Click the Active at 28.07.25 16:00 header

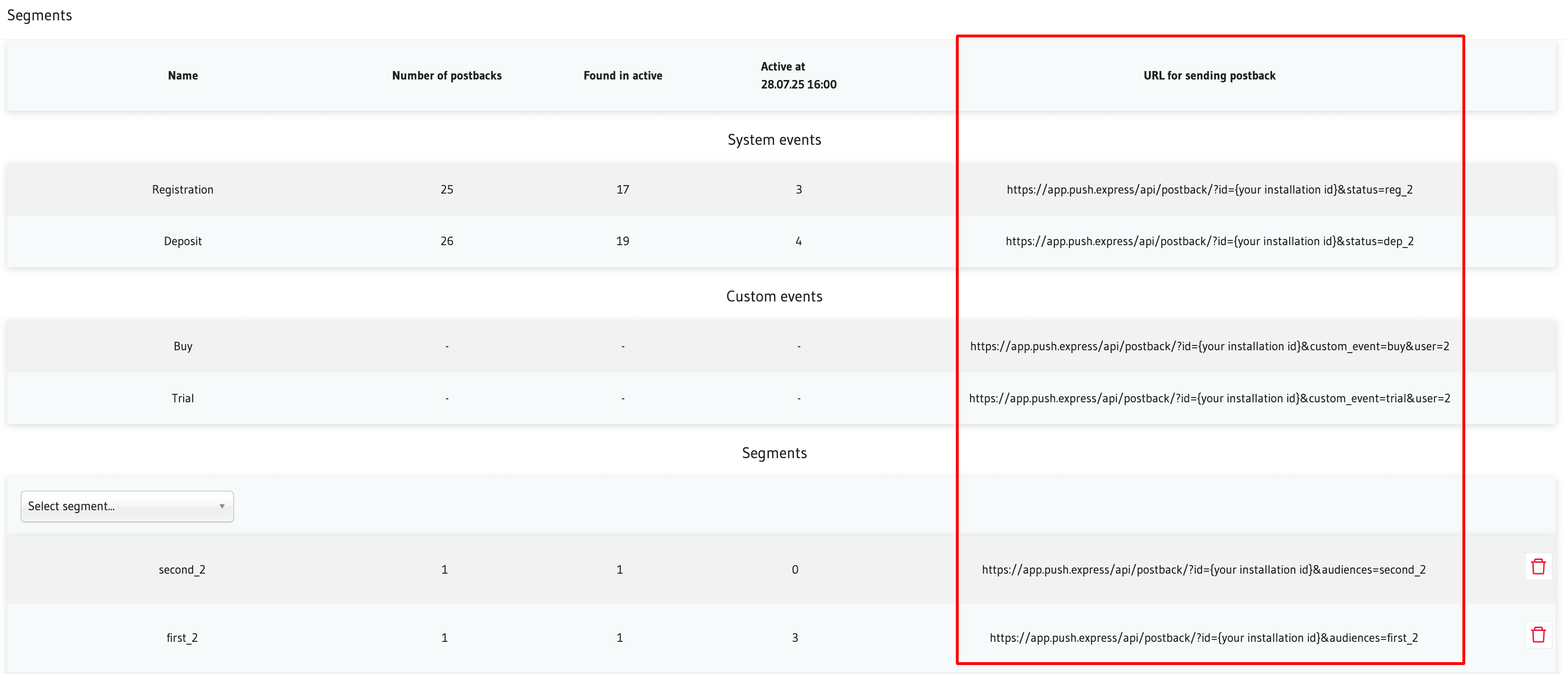pyautogui.click(x=799, y=75)
